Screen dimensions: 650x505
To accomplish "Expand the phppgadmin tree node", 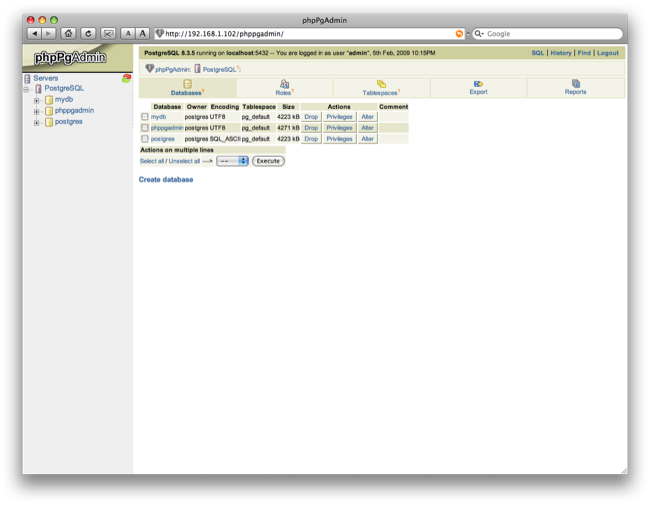I will [x=36, y=112].
